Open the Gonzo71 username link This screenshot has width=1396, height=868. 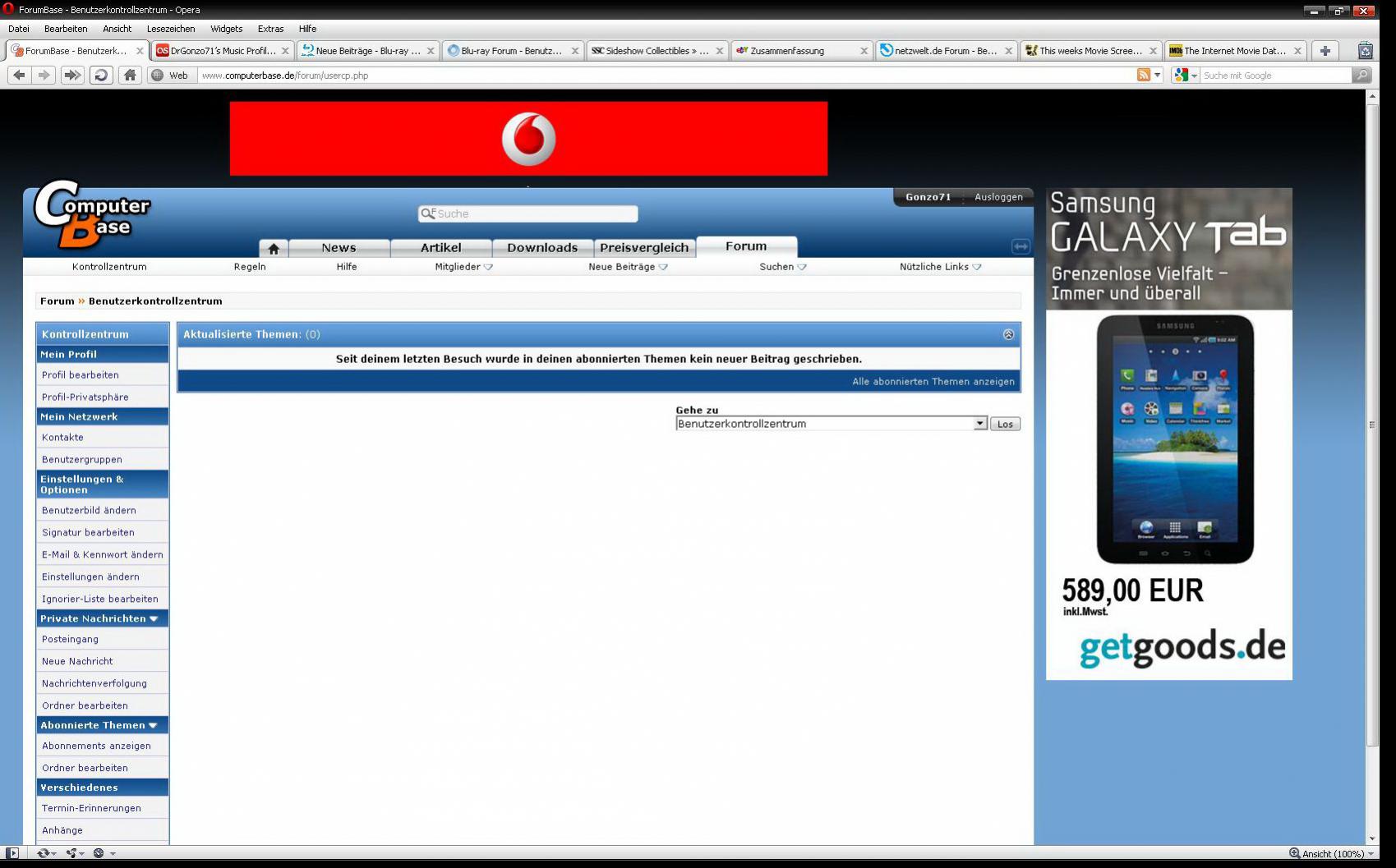pos(928,197)
